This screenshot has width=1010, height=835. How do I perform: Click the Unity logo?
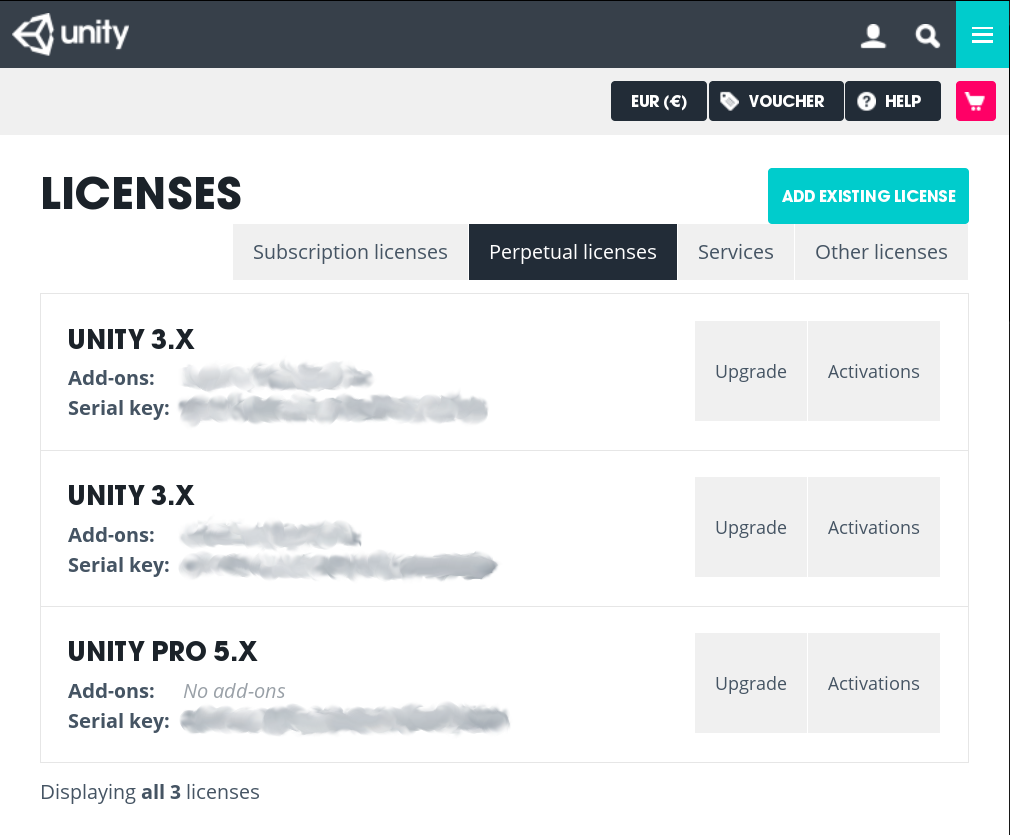click(x=71, y=34)
